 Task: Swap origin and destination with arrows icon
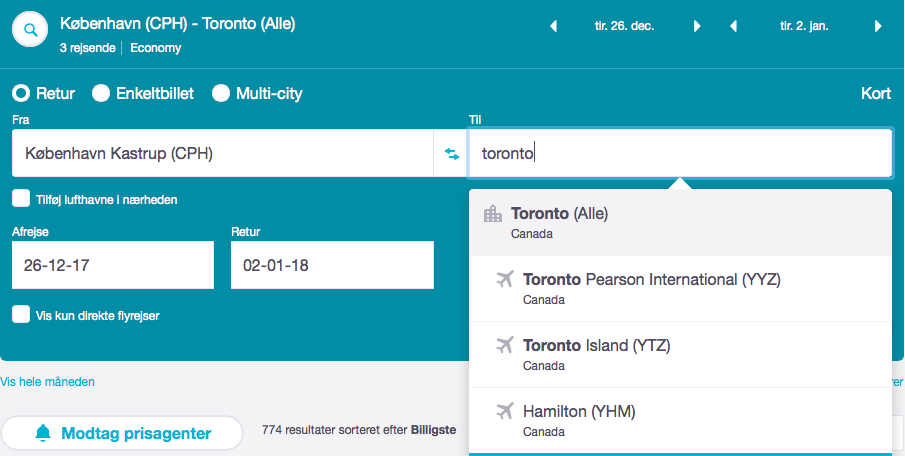coord(452,154)
